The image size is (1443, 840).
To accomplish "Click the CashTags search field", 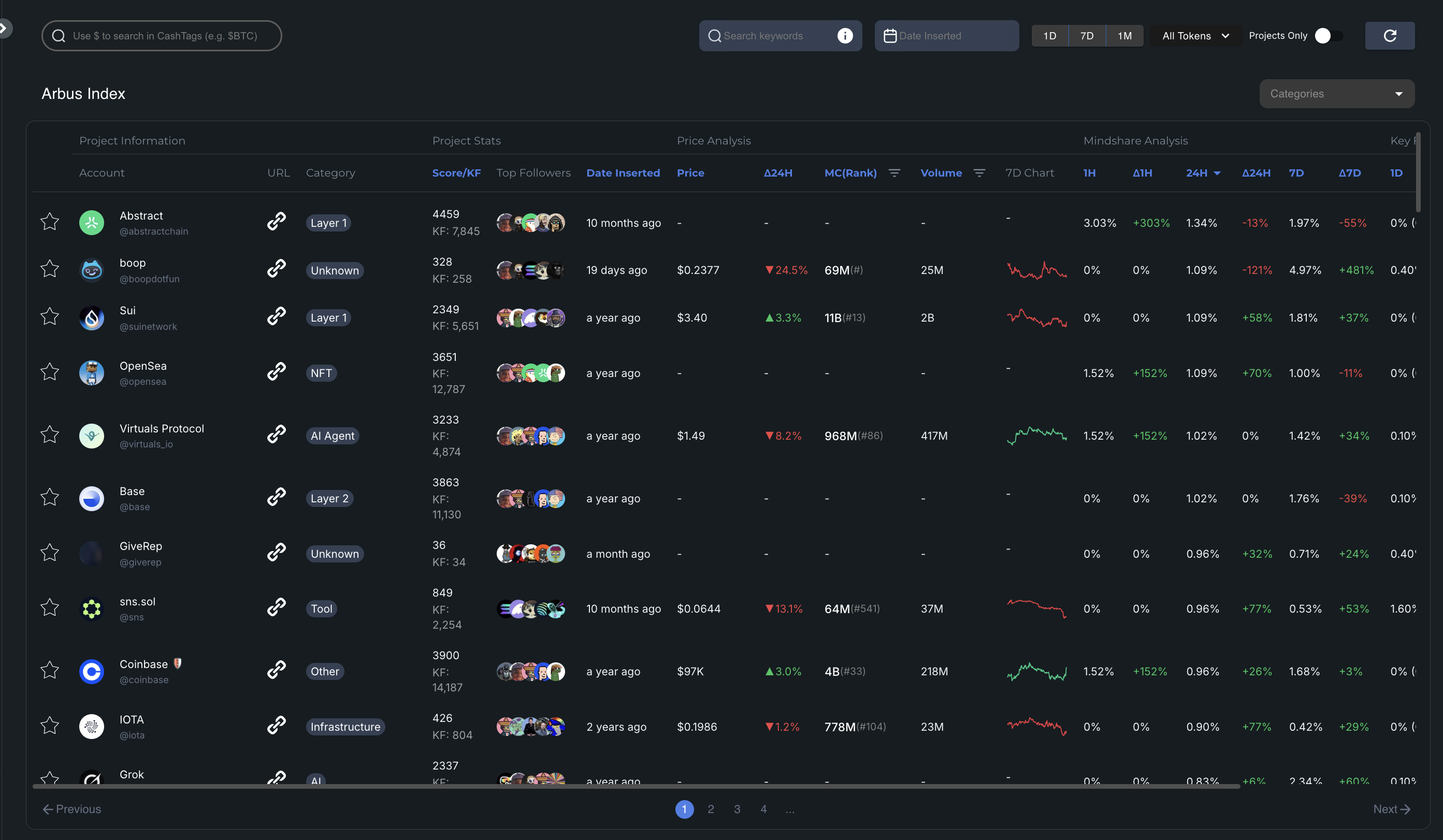I will [x=162, y=36].
